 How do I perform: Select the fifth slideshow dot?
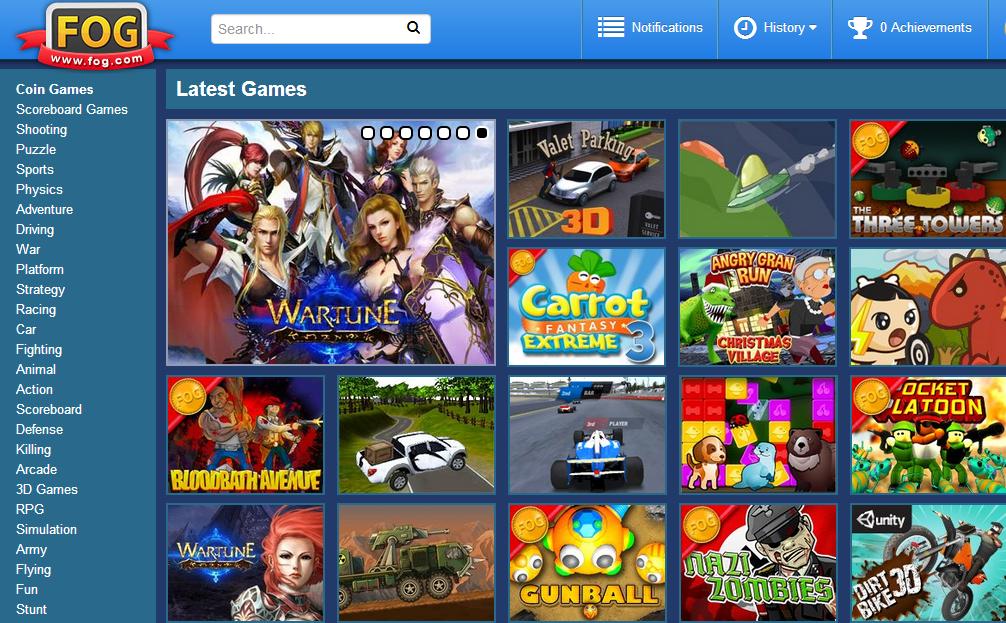coord(444,133)
